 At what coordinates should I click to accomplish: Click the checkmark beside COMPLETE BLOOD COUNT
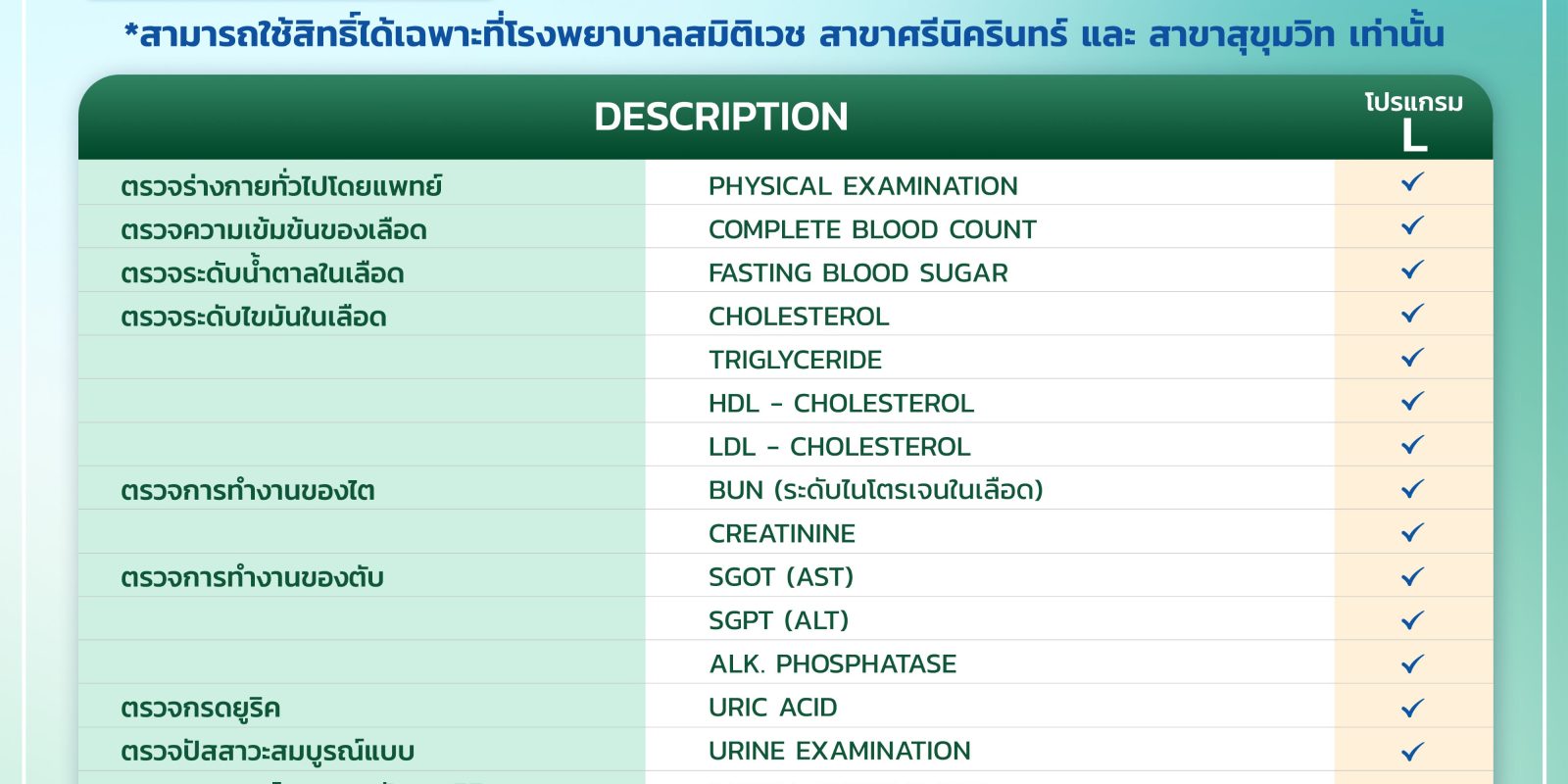[1412, 226]
